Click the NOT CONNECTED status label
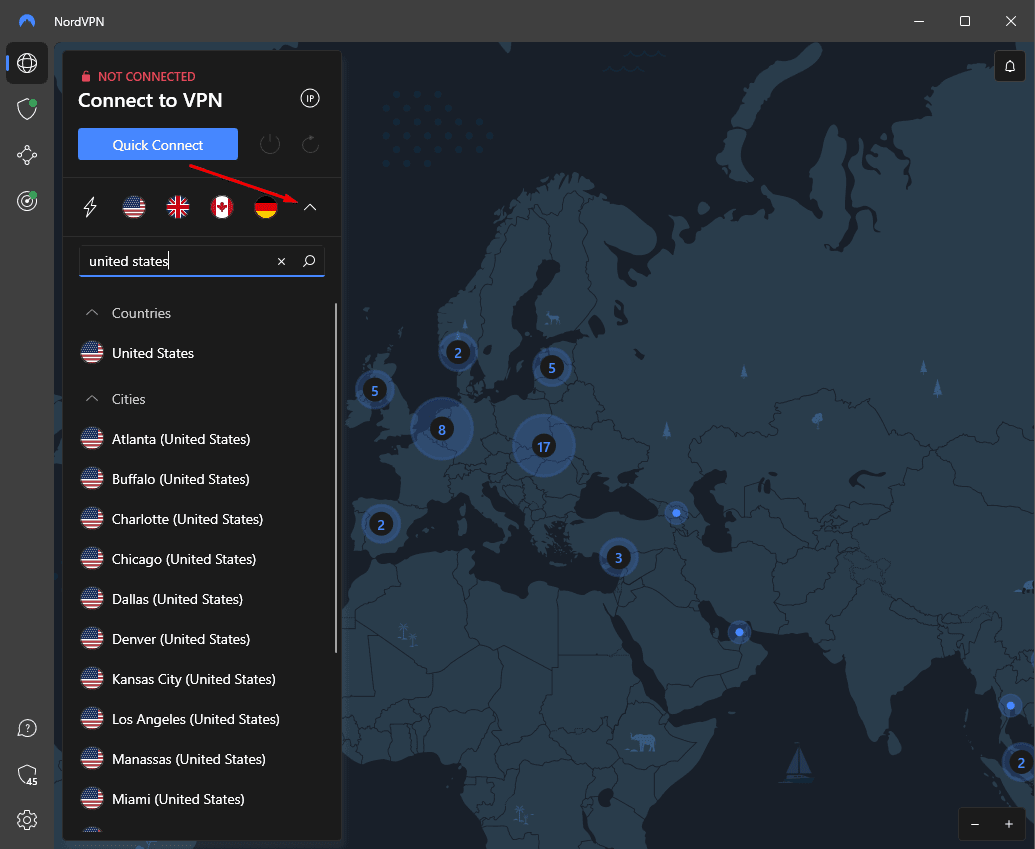 pyautogui.click(x=147, y=77)
